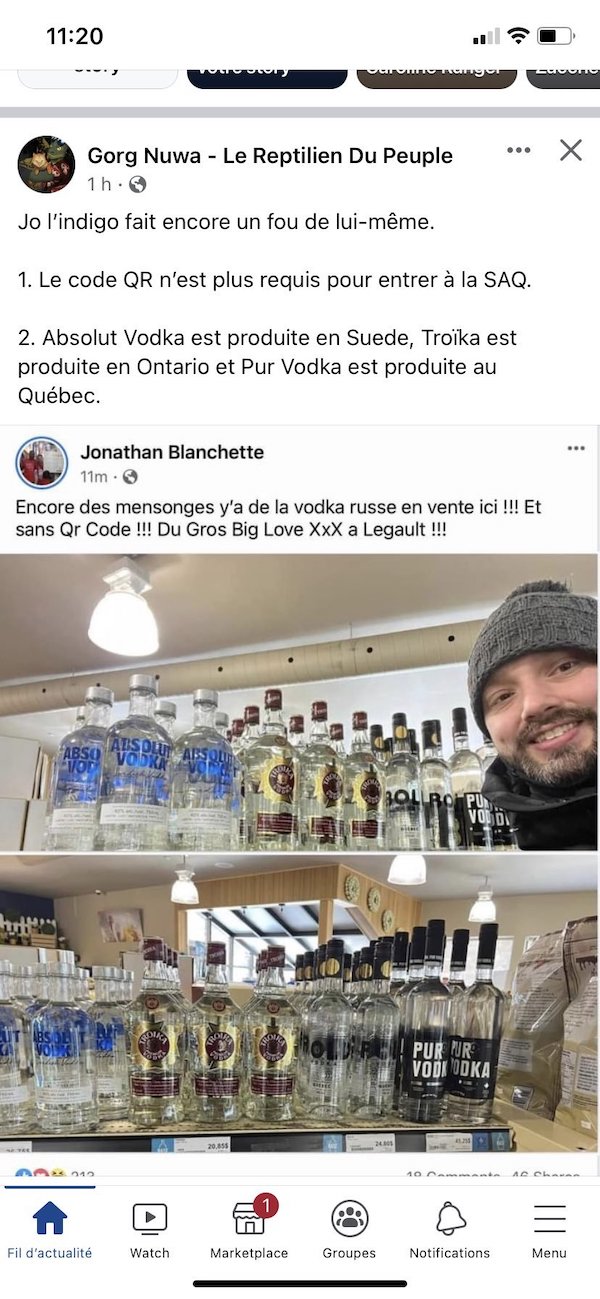The height and width of the screenshot is (1299, 600).
Task: Open the Fil d'actualité home tab
Action: pos(49,1230)
